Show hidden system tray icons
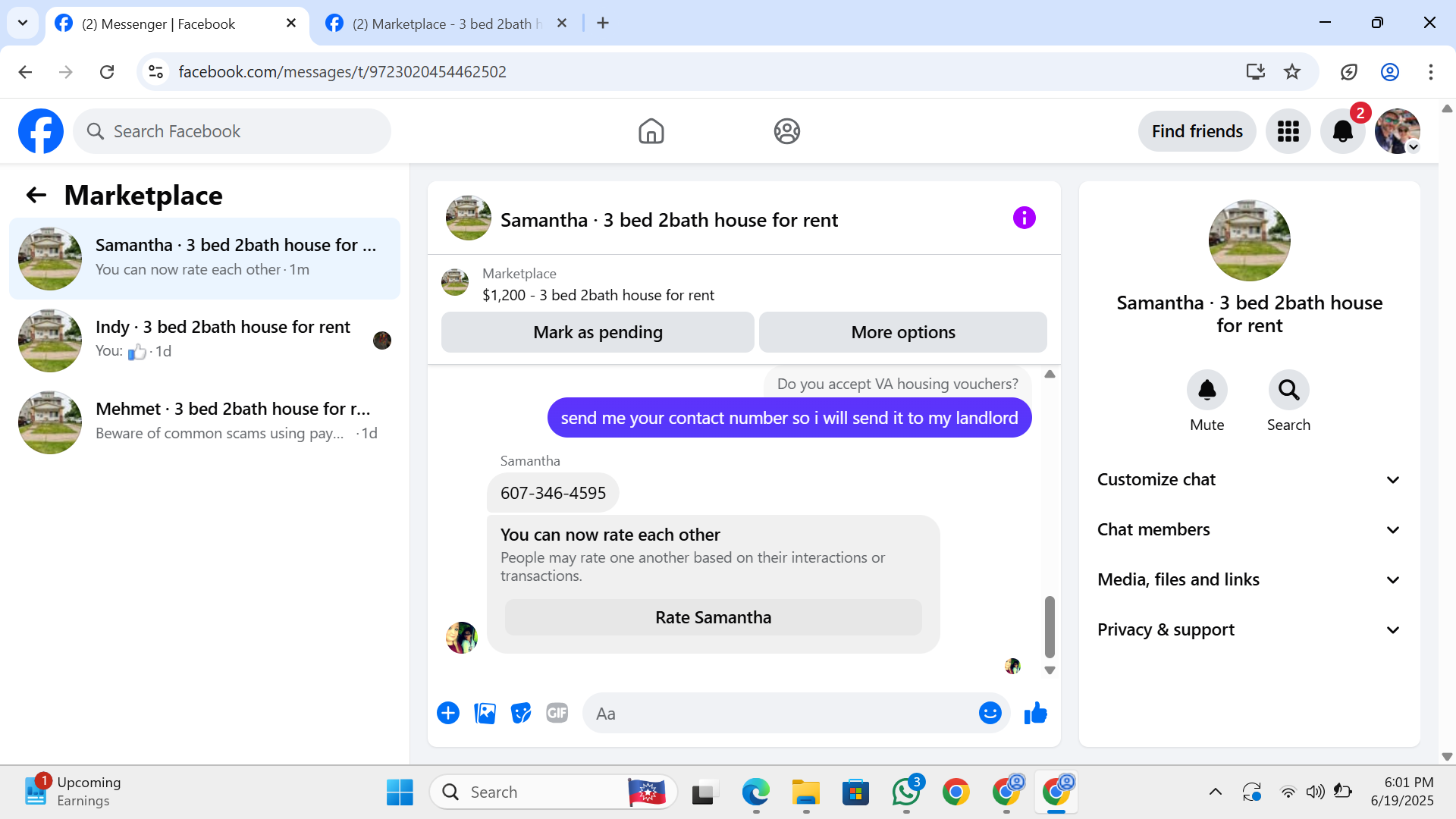 pyautogui.click(x=1215, y=792)
